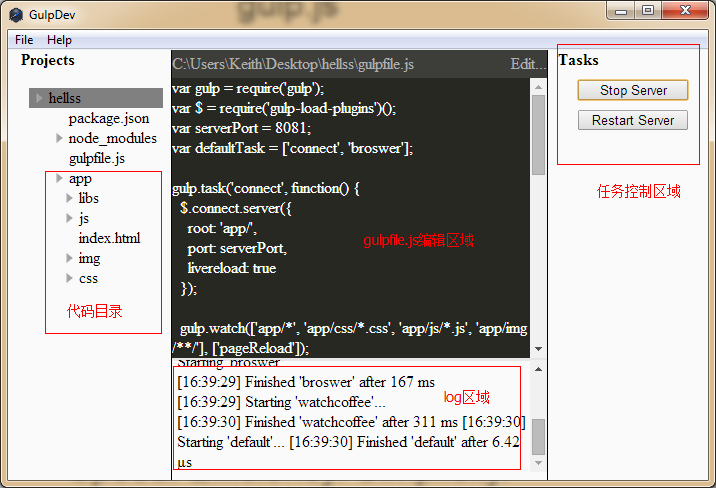This screenshot has height=488, width=716.
Task: Click the line "var gulp = require('gulp');"
Action: coord(248,88)
